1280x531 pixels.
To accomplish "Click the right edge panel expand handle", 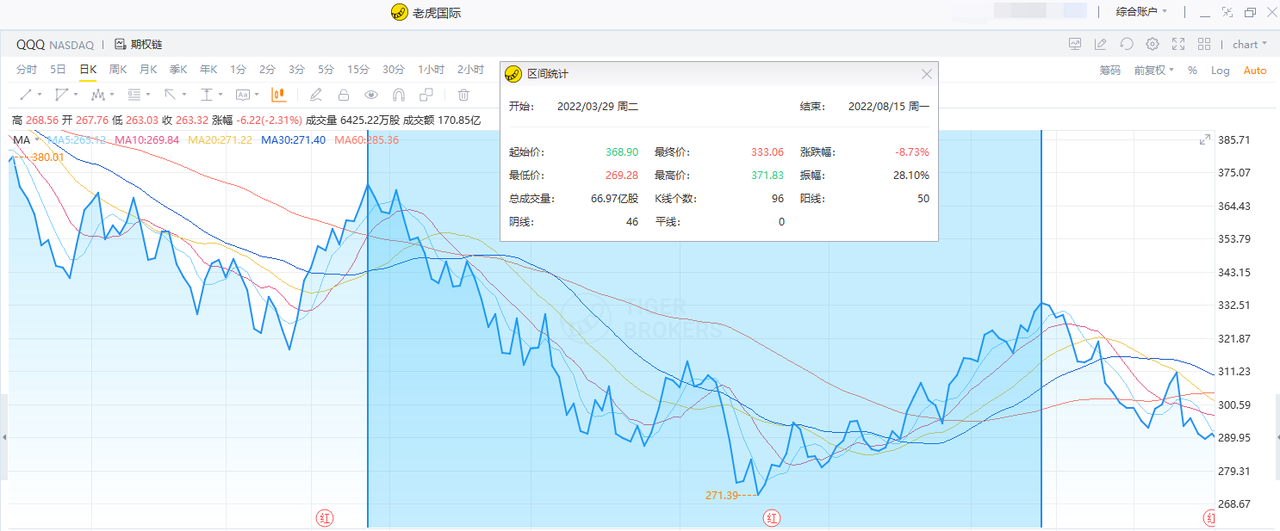I will 1276,437.
